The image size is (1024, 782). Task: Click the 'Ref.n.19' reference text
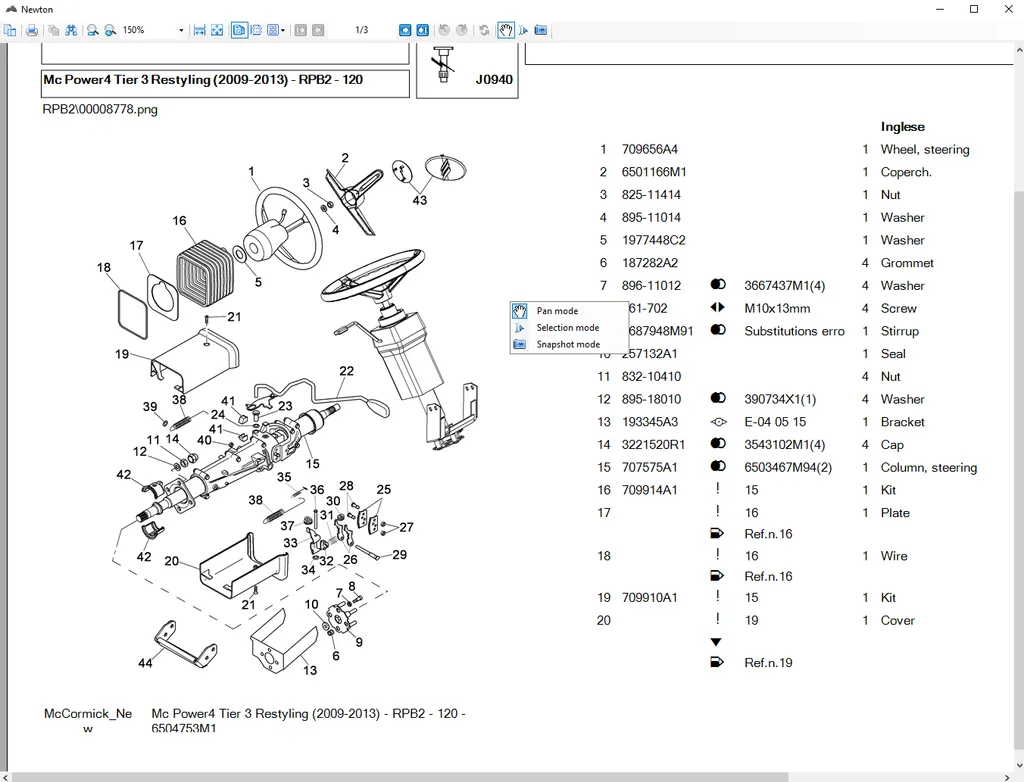coord(768,663)
